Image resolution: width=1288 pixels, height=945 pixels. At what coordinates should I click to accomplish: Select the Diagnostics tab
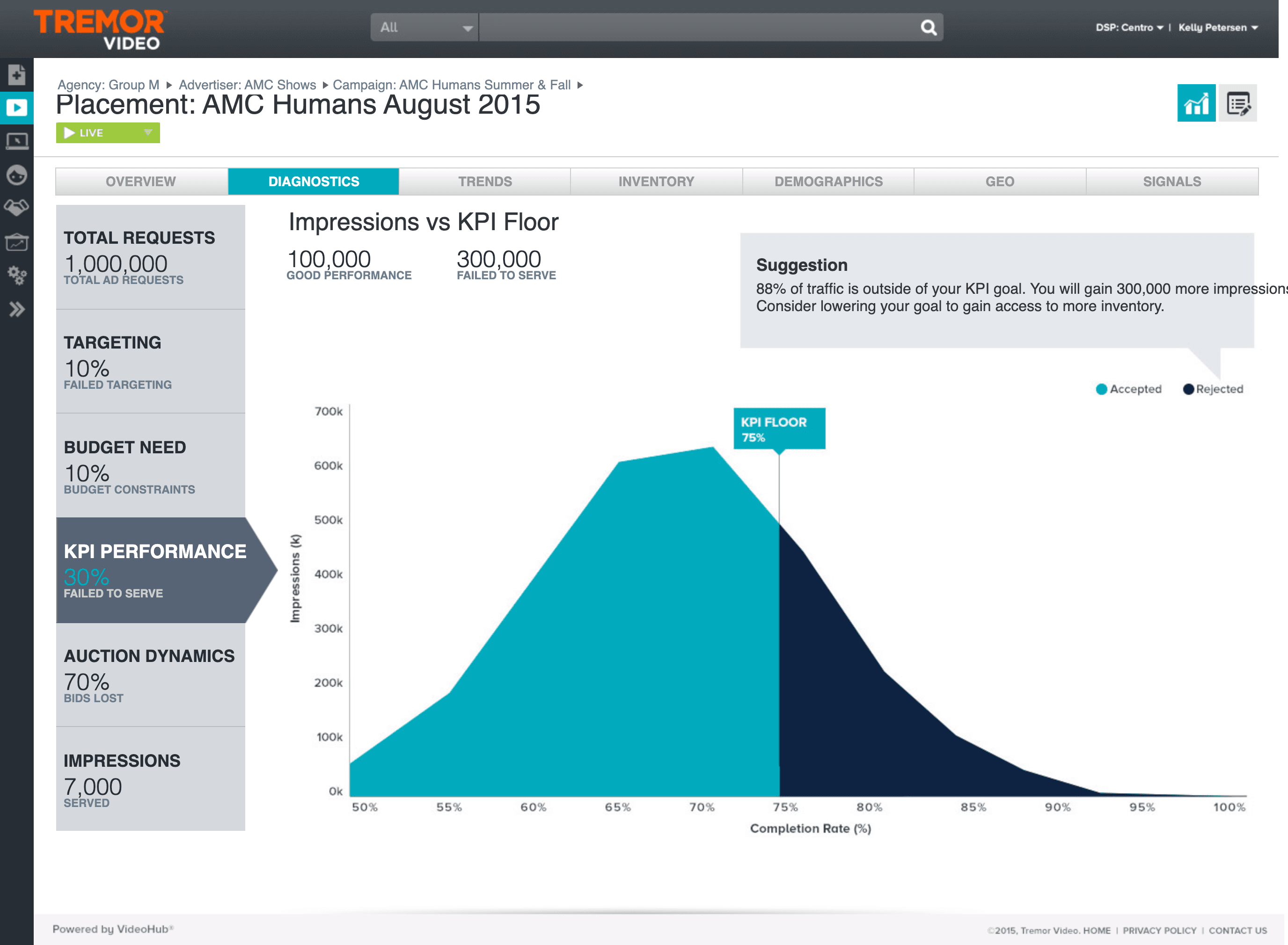click(x=314, y=182)
